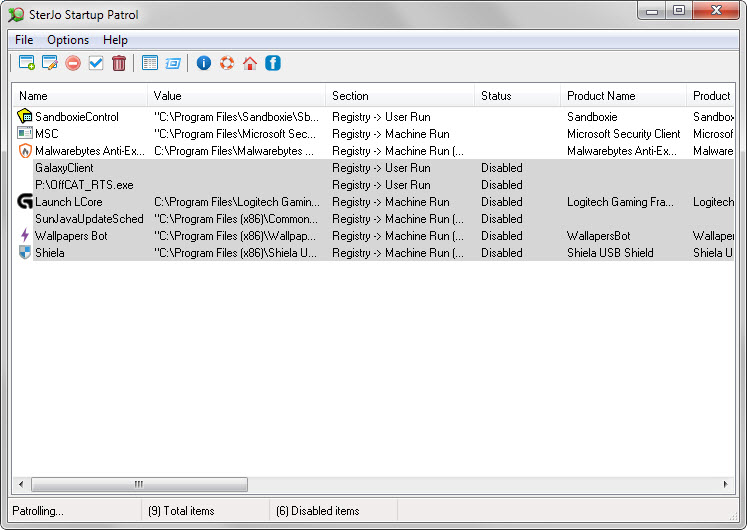Sort by the Product Name column header
This screenshot has height=530, width=747.
pyautogui.click(x=624, y=96)
